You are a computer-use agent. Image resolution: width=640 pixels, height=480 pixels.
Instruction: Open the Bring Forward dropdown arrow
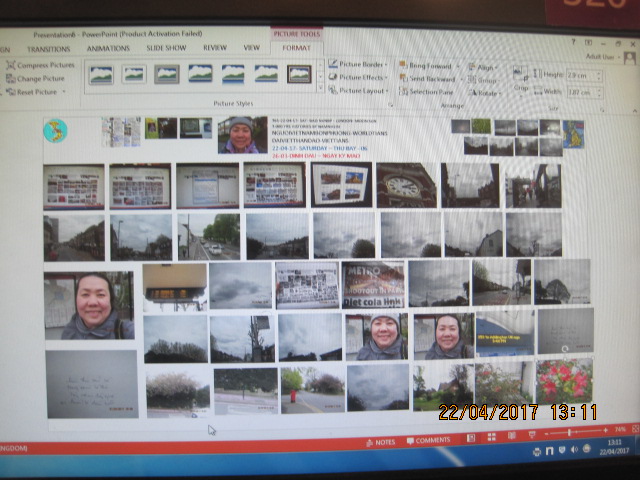[x=458, y=66]
